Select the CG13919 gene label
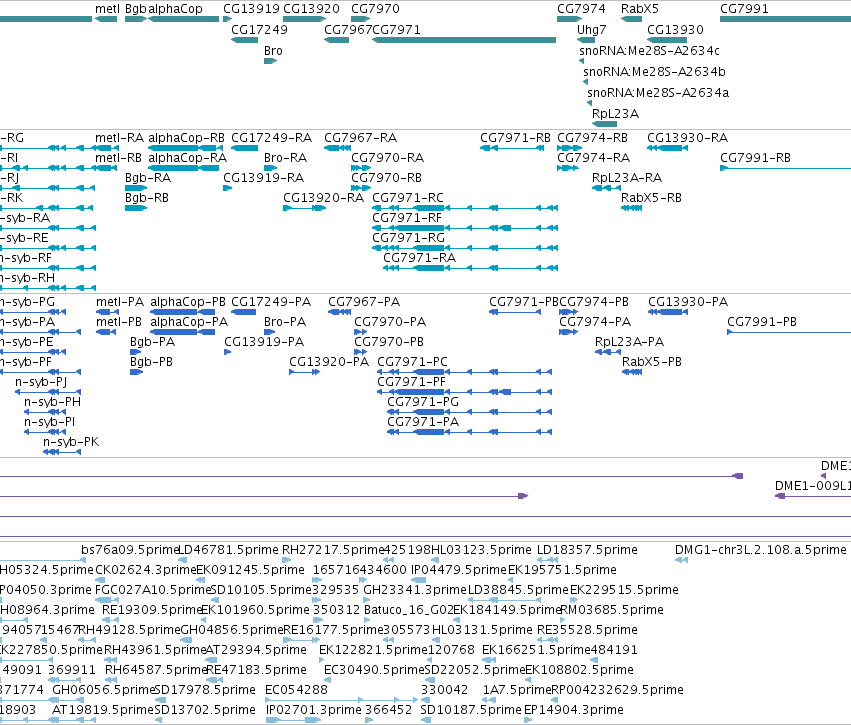851x725 pixels. coord(251,9)
